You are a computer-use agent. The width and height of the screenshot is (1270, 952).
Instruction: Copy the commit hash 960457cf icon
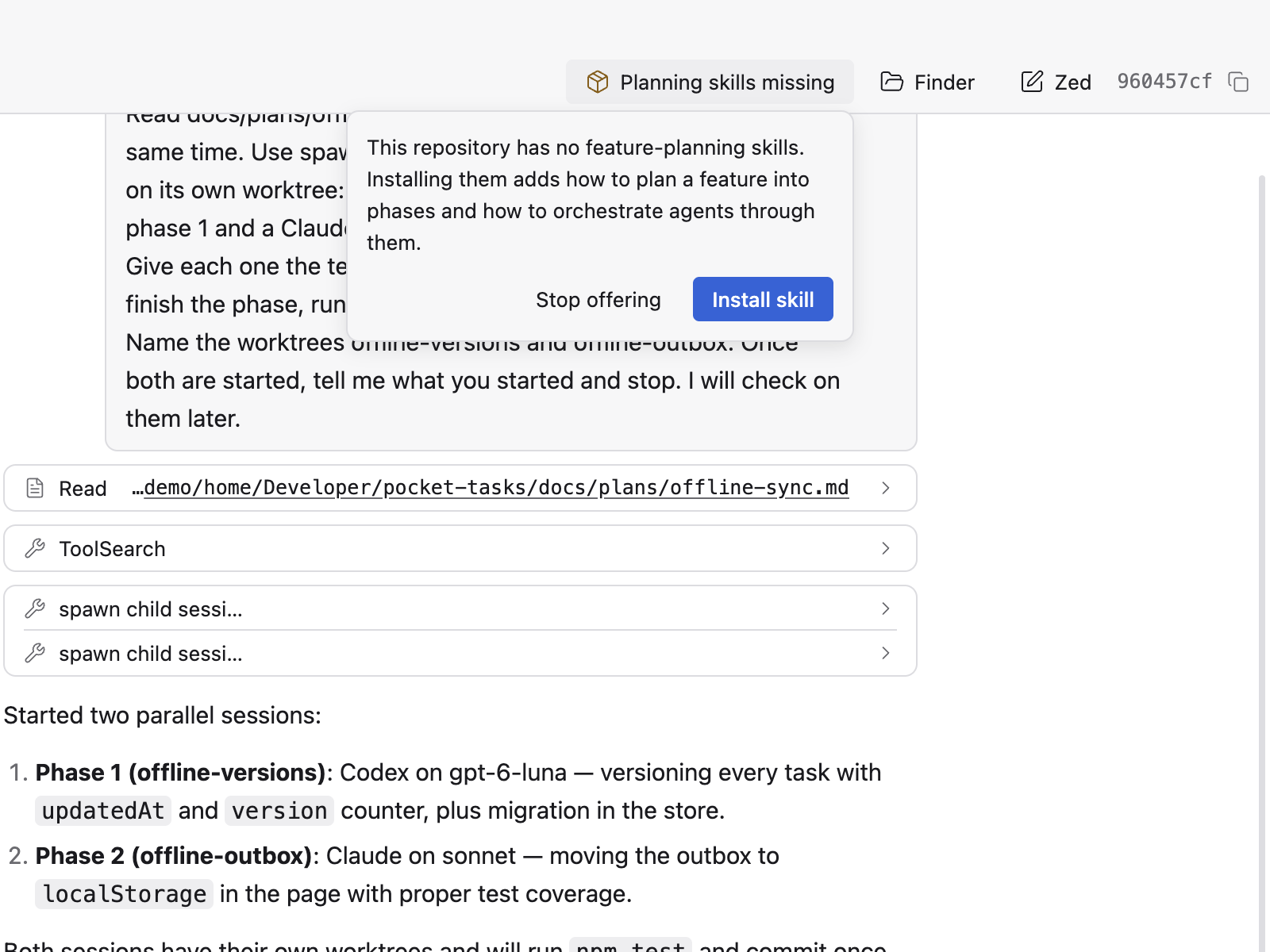[1238, 82]
